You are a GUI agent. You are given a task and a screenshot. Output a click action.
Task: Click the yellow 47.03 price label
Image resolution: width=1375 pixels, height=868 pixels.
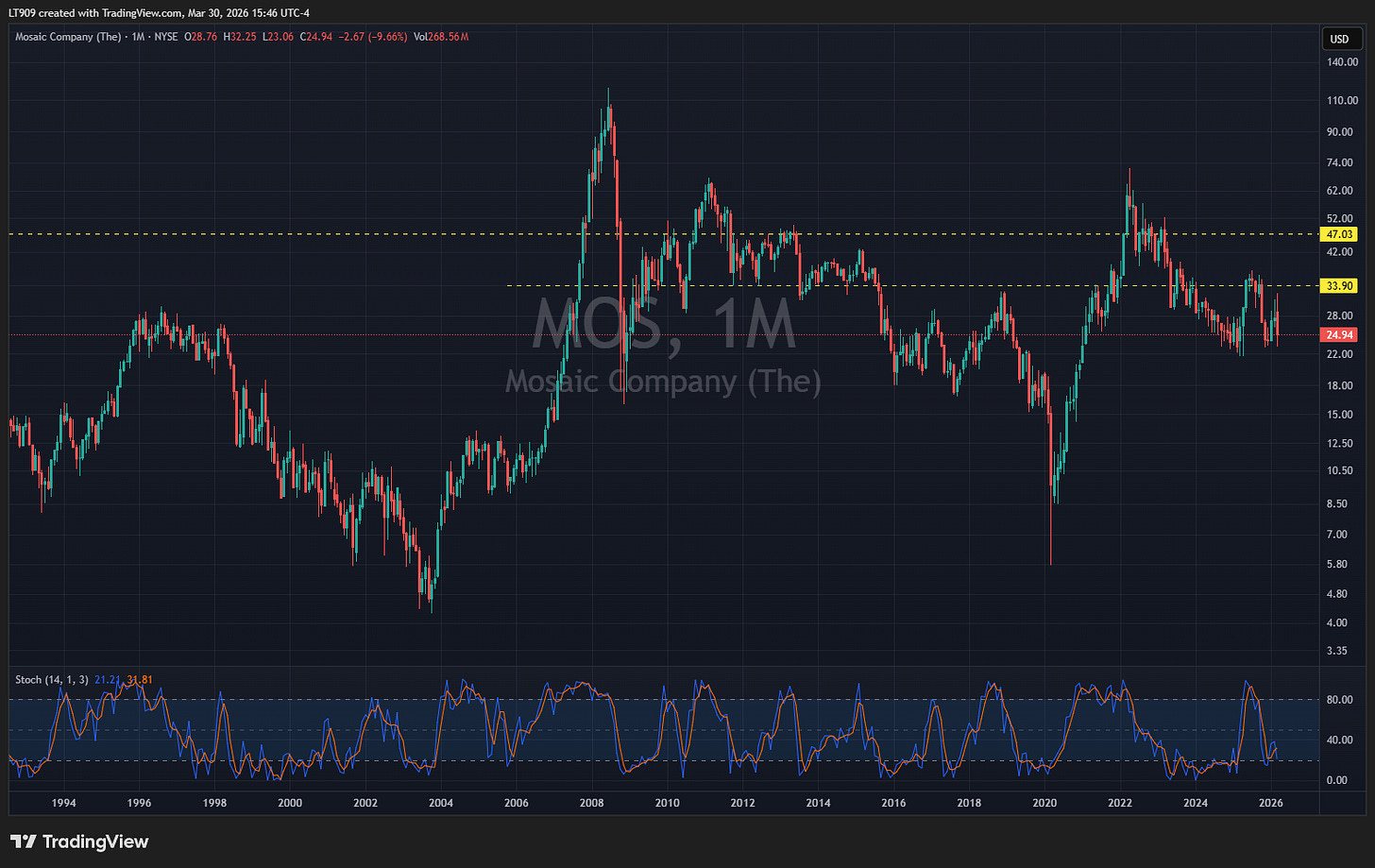point(1339,234)
